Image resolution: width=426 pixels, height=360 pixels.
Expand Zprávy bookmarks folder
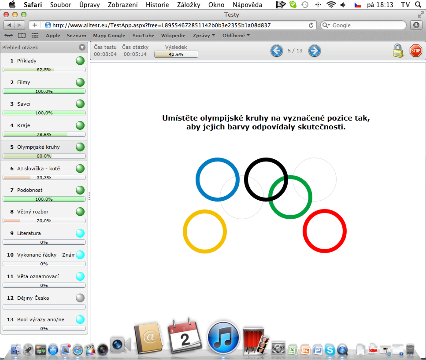point(204,35)
